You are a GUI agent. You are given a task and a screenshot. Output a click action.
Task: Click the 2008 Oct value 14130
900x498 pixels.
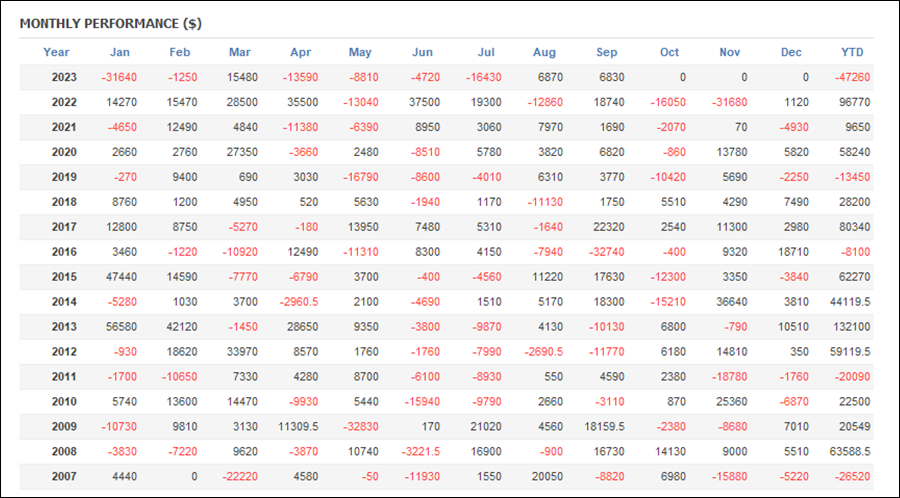coord(670,452)
